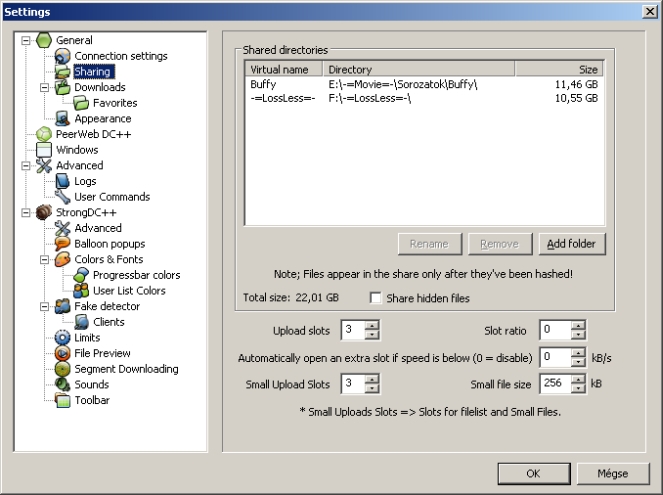Click the Add folder button

572,243
